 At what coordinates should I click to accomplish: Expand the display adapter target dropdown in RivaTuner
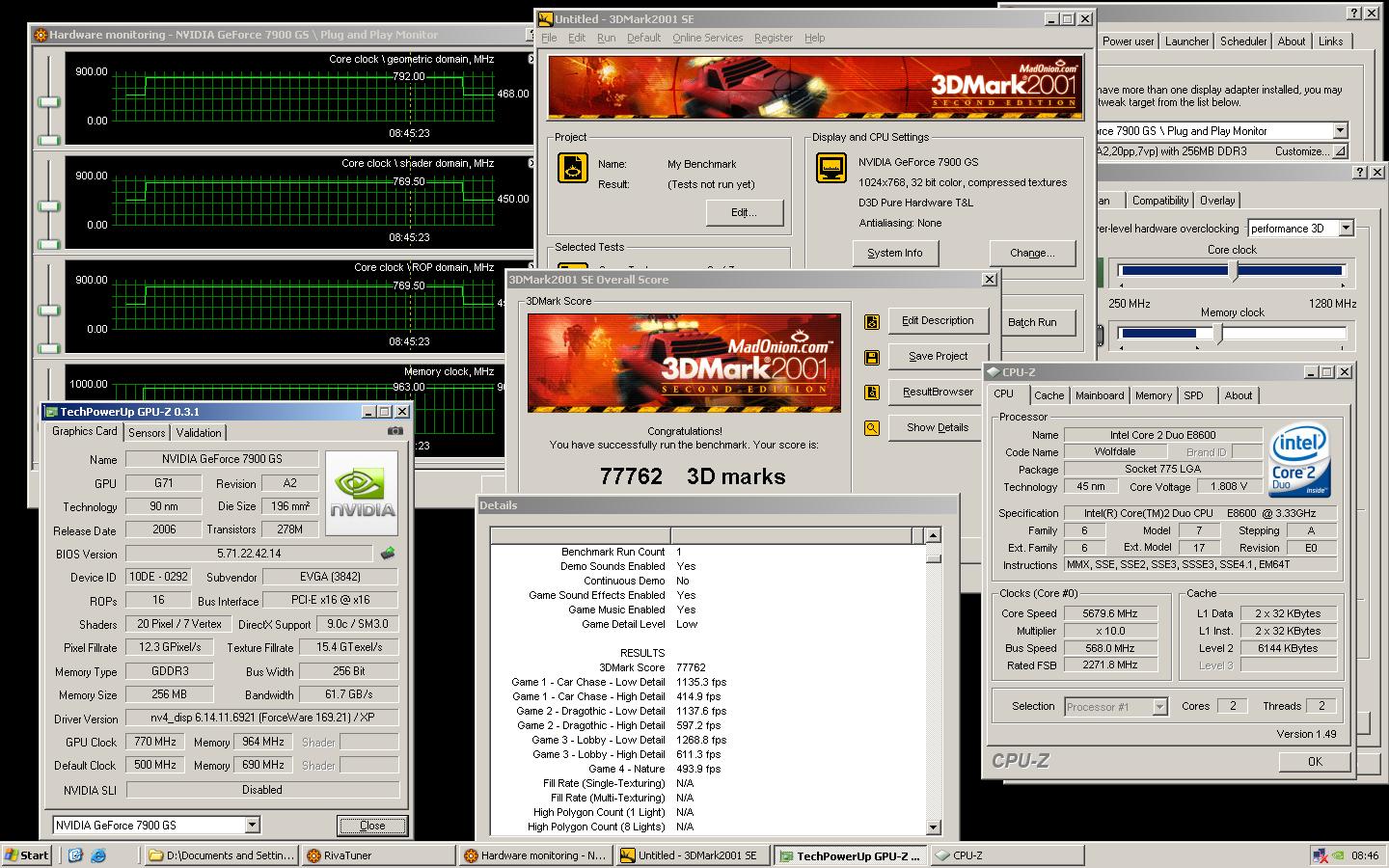pos(1340,130)
